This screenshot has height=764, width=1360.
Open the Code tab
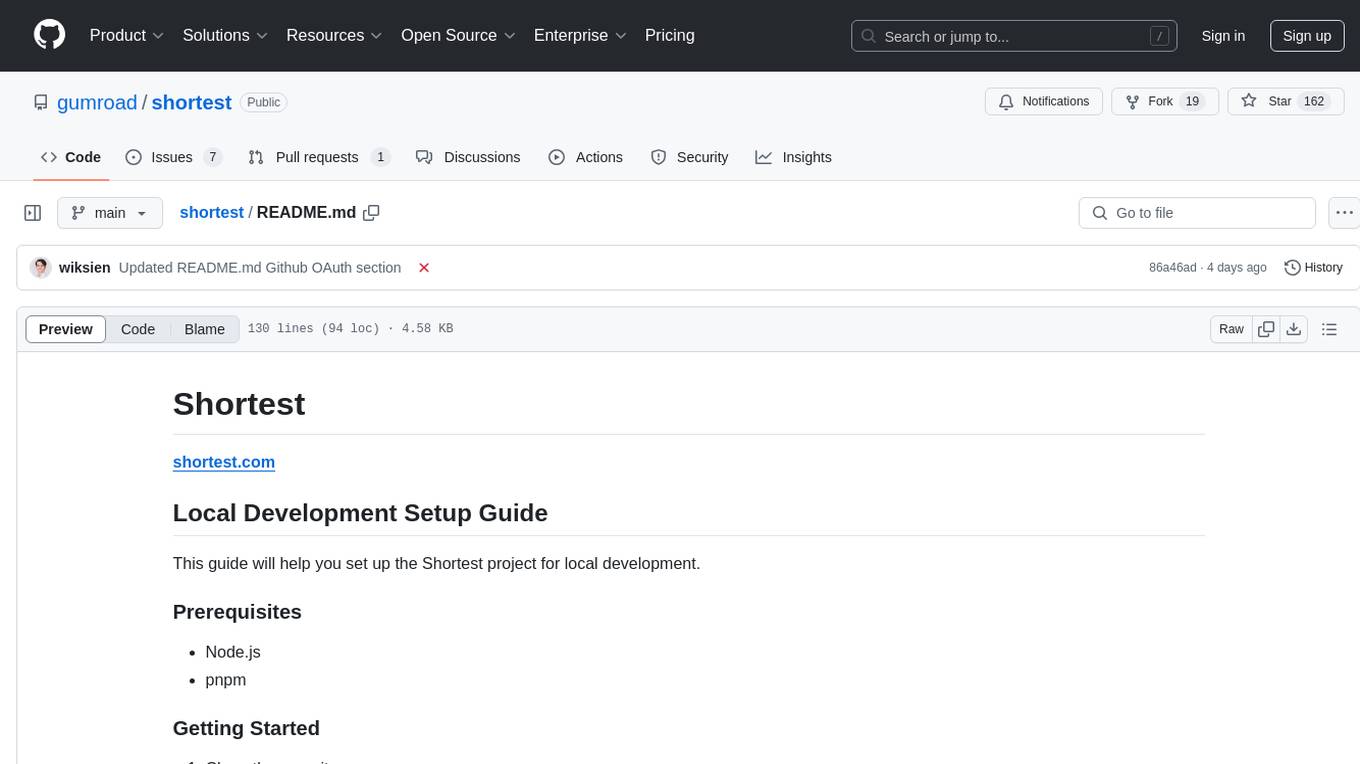(71, 157)
